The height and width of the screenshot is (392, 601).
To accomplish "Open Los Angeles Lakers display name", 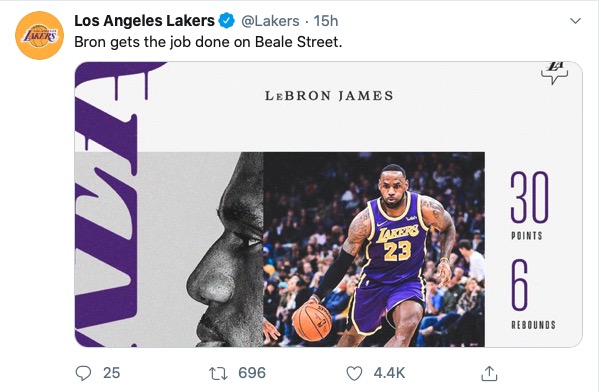I will [145, 21].
